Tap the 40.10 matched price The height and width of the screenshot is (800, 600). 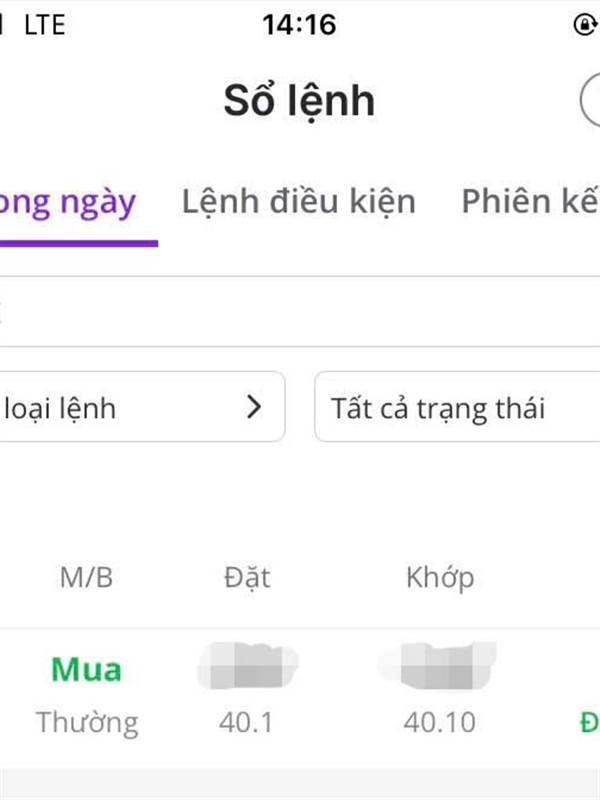pos(440,722)
